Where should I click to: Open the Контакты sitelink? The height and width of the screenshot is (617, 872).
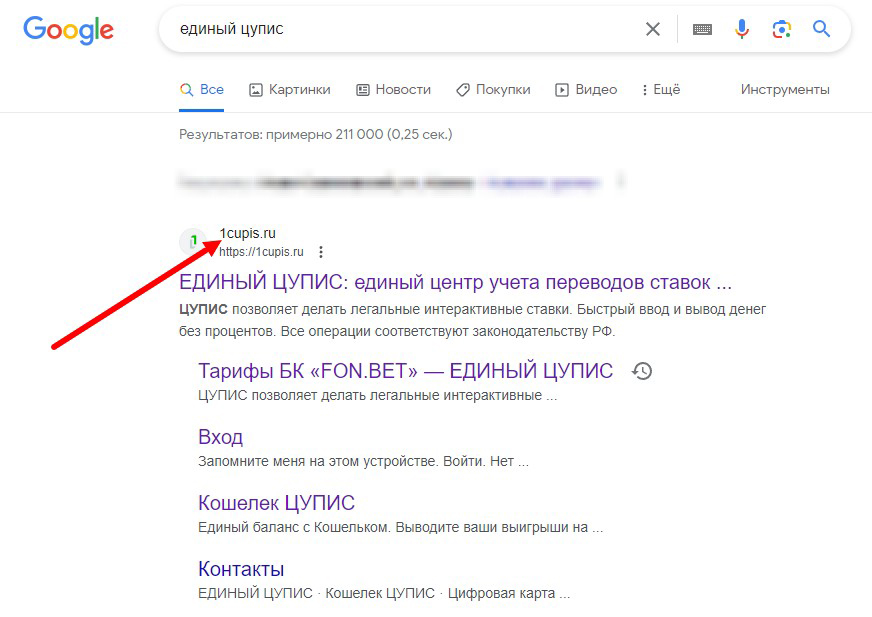click(x=241, y=569)
